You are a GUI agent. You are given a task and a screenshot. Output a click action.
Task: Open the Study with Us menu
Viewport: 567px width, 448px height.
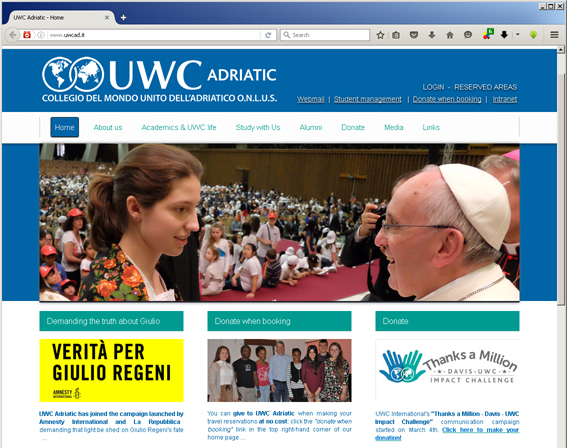pyautogui.click(x=258, y=127)
